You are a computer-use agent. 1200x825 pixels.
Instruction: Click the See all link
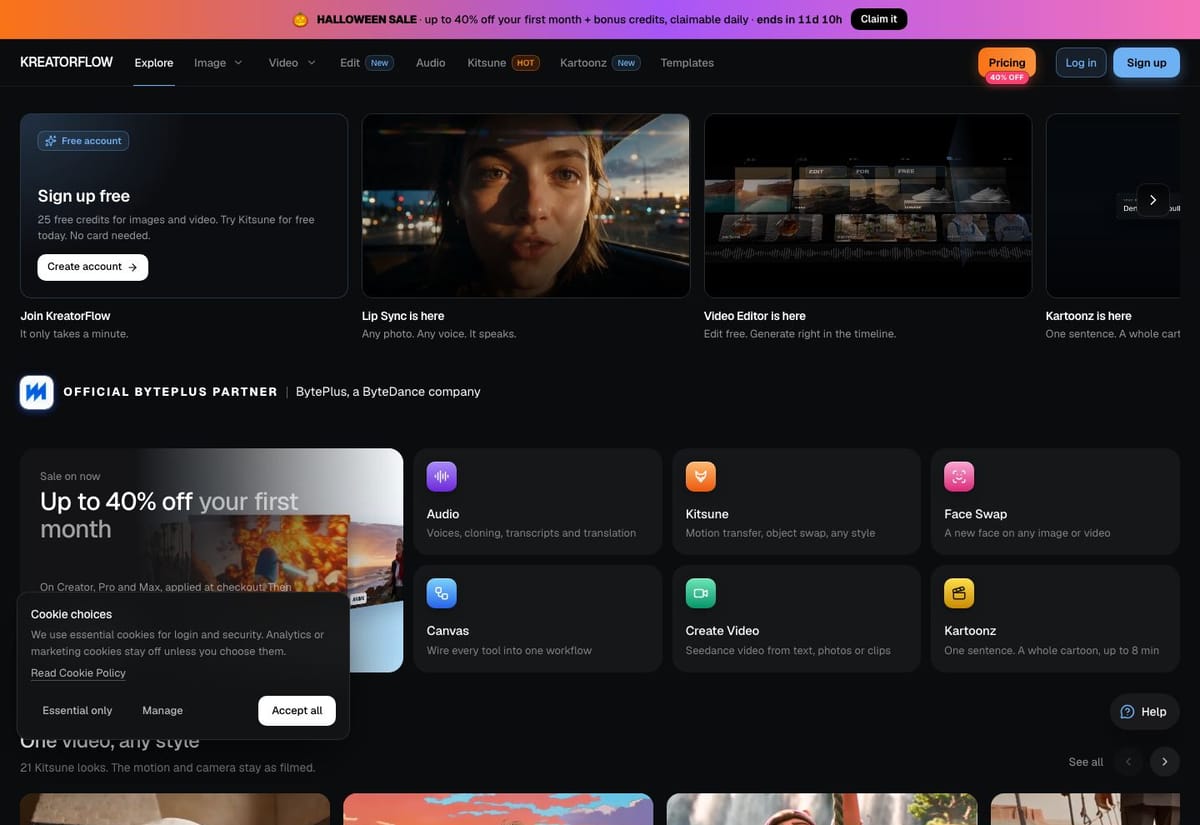pos(1086,762)
